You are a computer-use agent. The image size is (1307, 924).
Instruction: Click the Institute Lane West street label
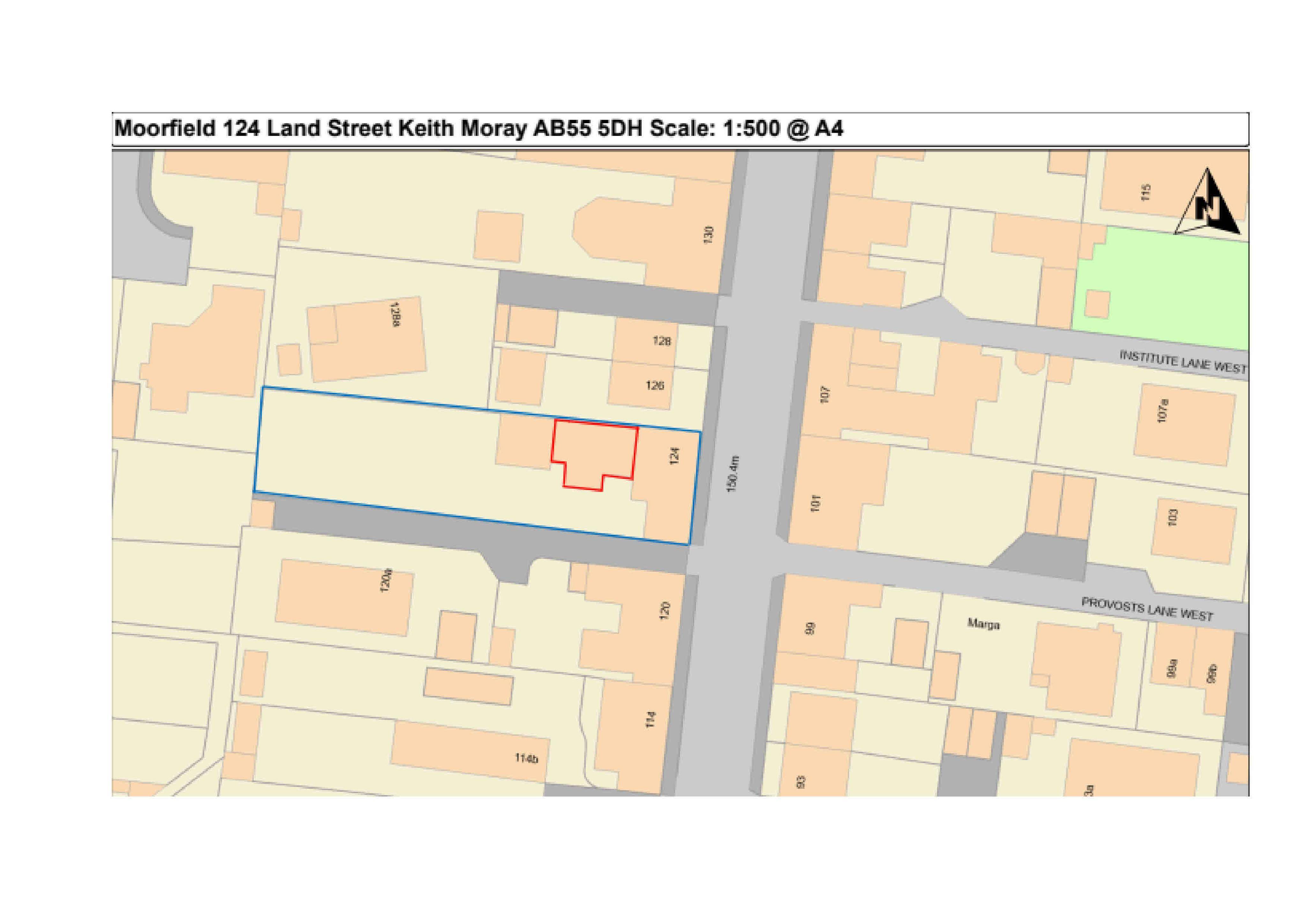click(1184, 362)
